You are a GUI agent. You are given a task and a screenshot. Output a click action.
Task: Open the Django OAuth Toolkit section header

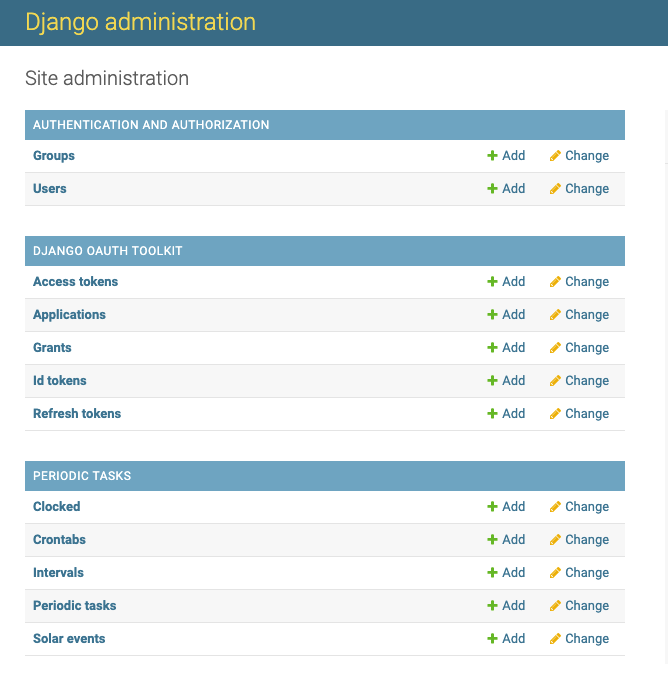tap(107, 251)
